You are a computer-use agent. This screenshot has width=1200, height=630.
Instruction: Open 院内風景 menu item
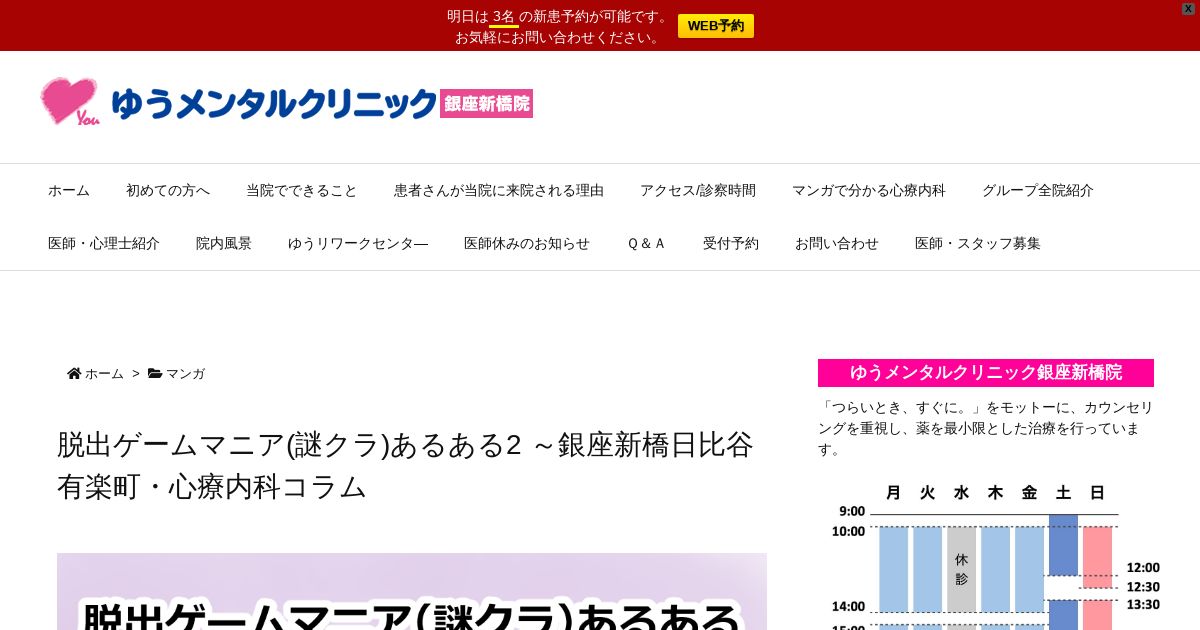(224, 243)
